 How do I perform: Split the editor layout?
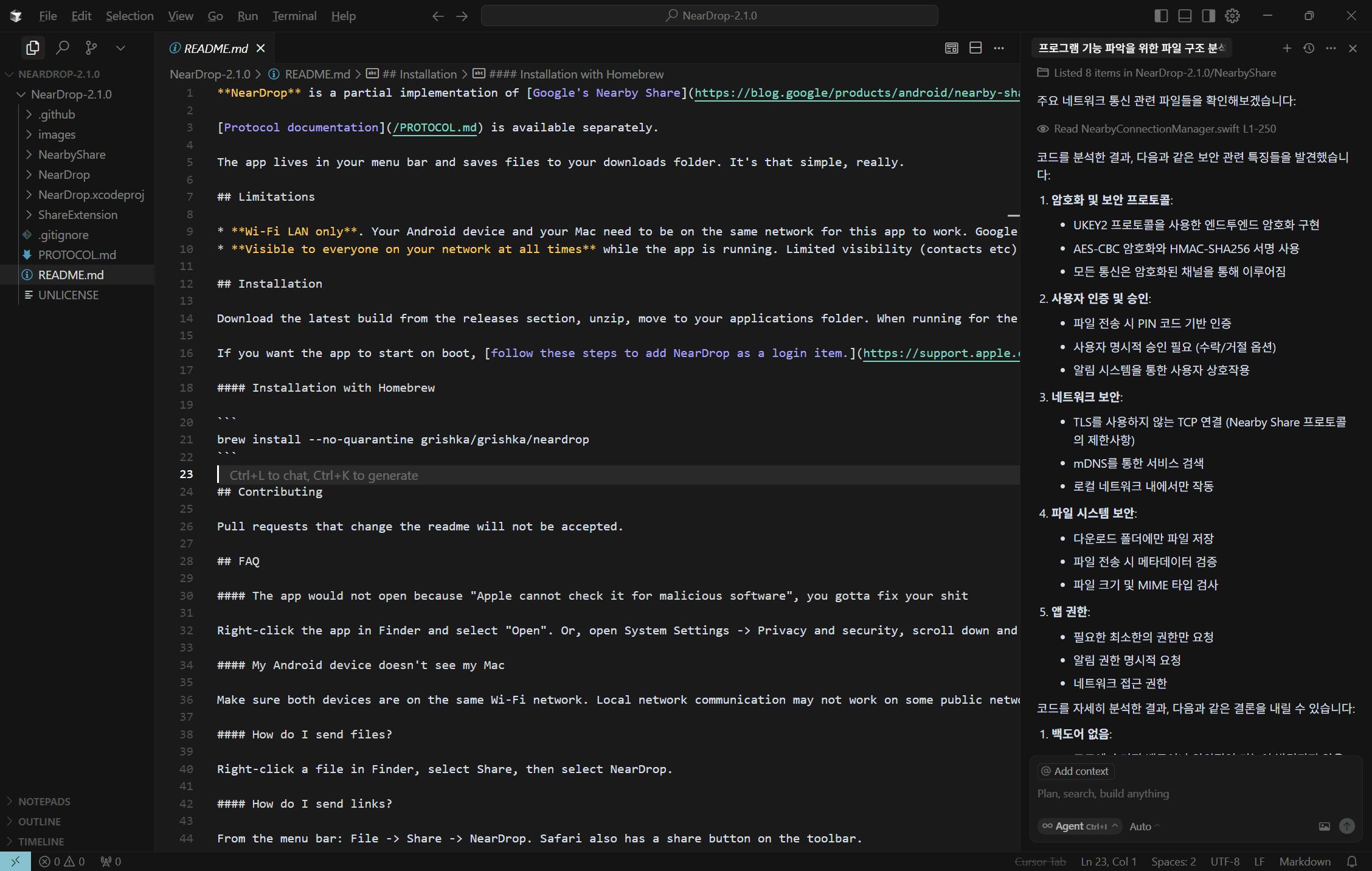[x=975, y=48]
